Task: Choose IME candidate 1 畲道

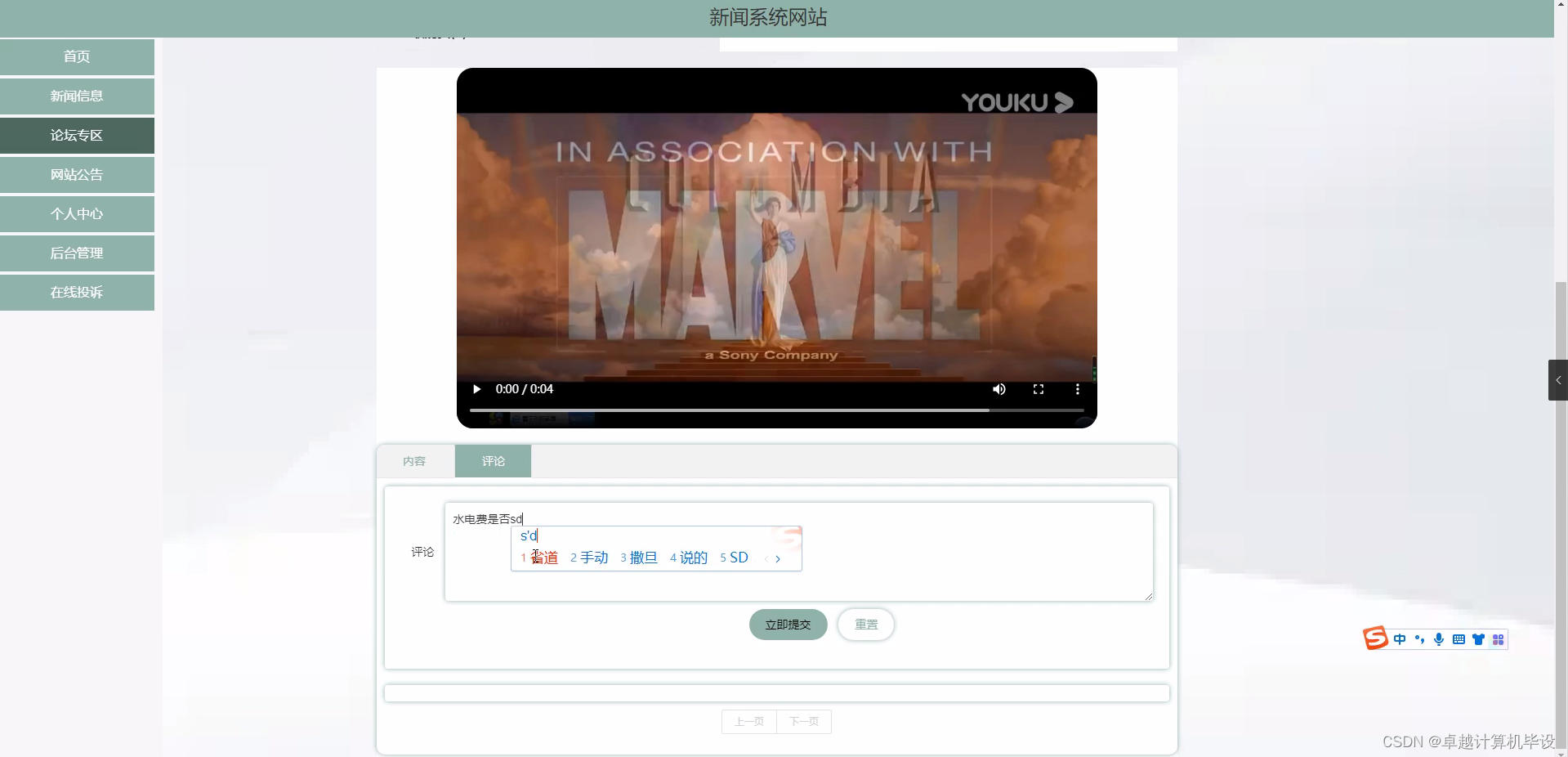Action: 539,558
